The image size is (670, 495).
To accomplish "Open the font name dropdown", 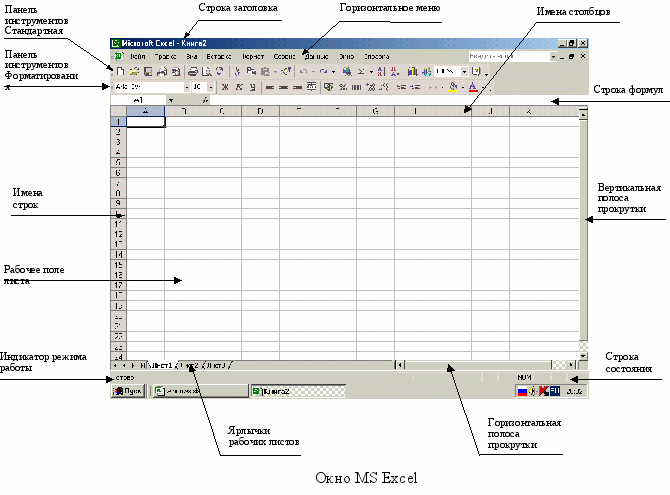I will click(187, 87).
